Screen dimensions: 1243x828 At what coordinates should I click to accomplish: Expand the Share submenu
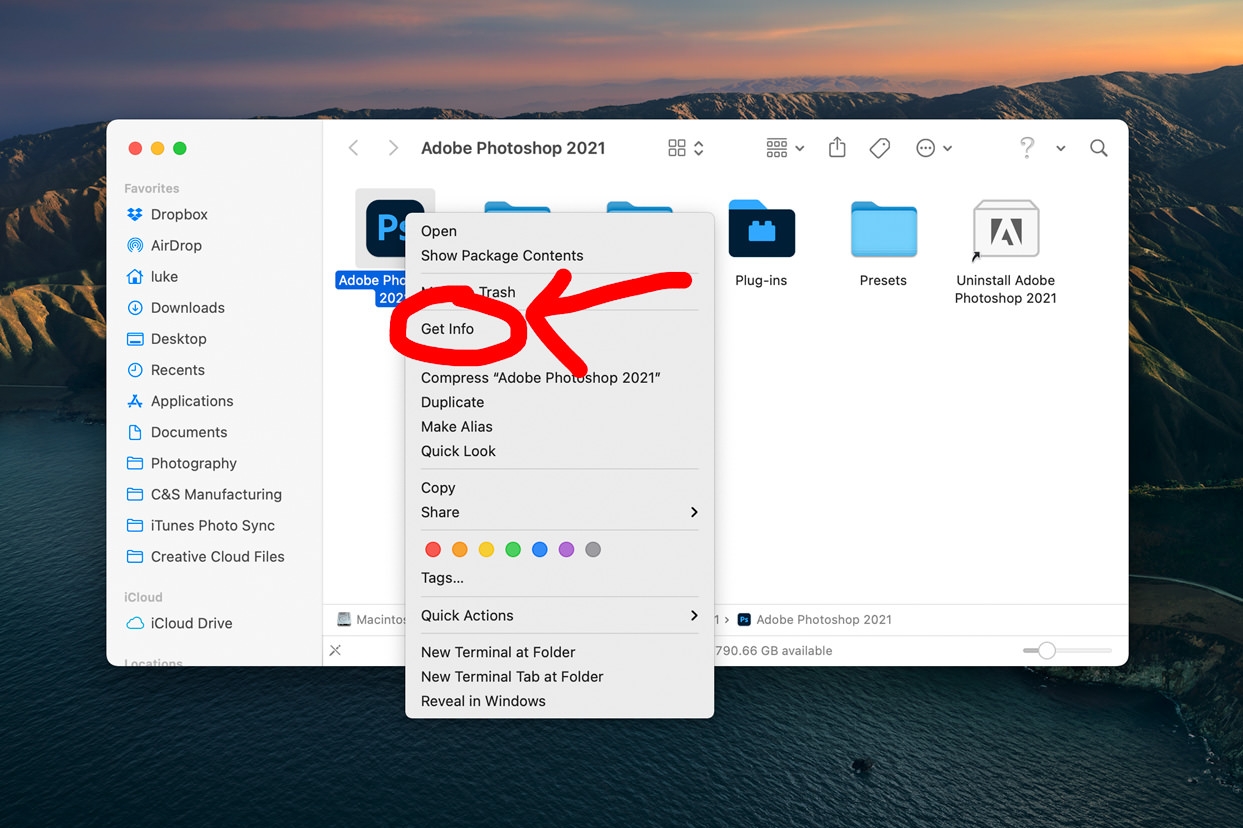[559, 512]
